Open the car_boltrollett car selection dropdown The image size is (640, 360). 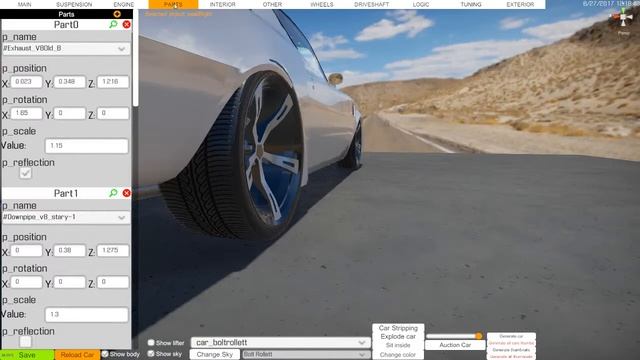(280, 342)
